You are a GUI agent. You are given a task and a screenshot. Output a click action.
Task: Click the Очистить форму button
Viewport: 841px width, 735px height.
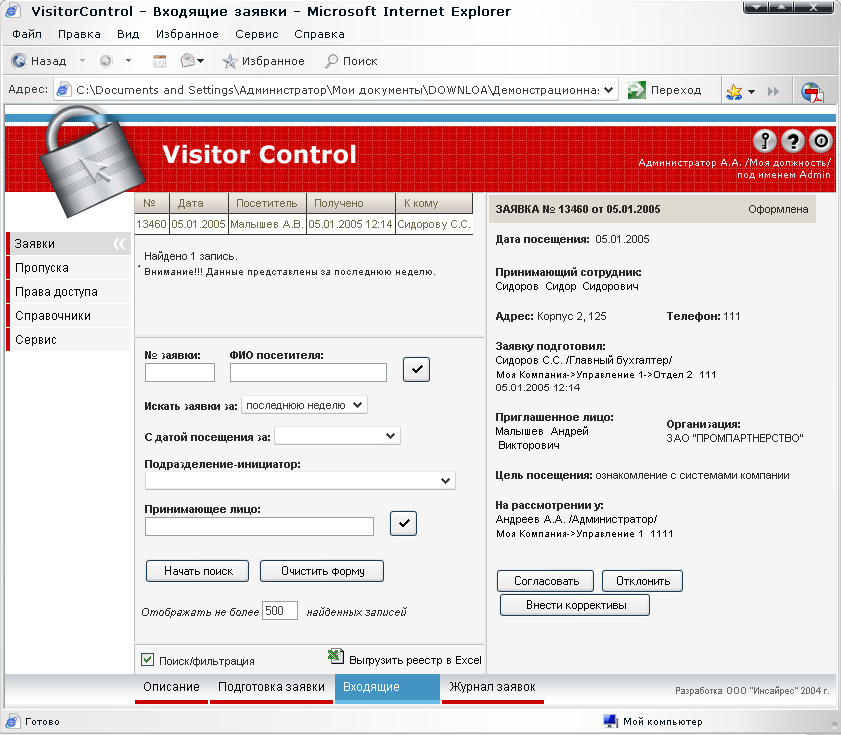[x=322, y=571]
